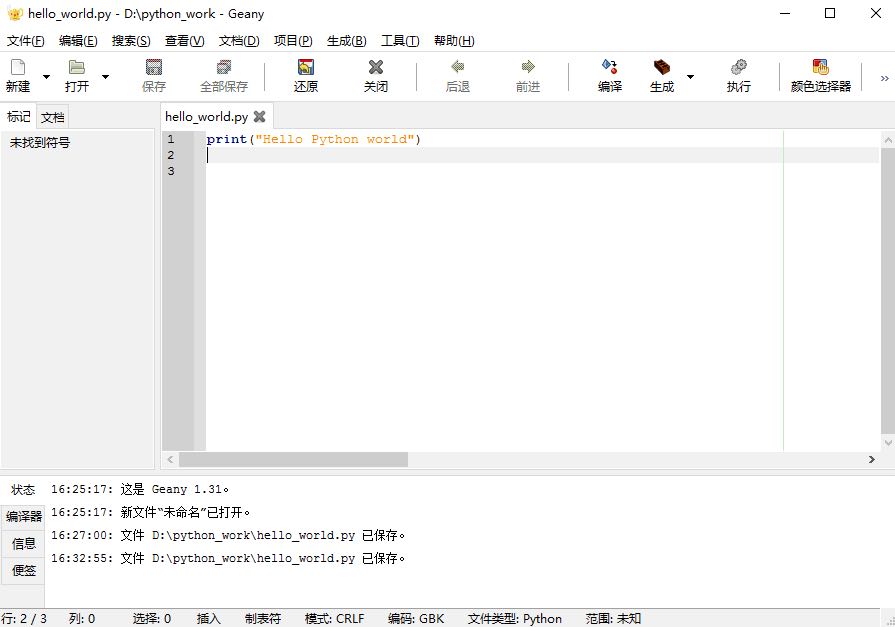Image resolution: width=895 pixels, height=627 pixels.
Task: Open the 搜索(S) menu
Action: [x=131, y=41]
